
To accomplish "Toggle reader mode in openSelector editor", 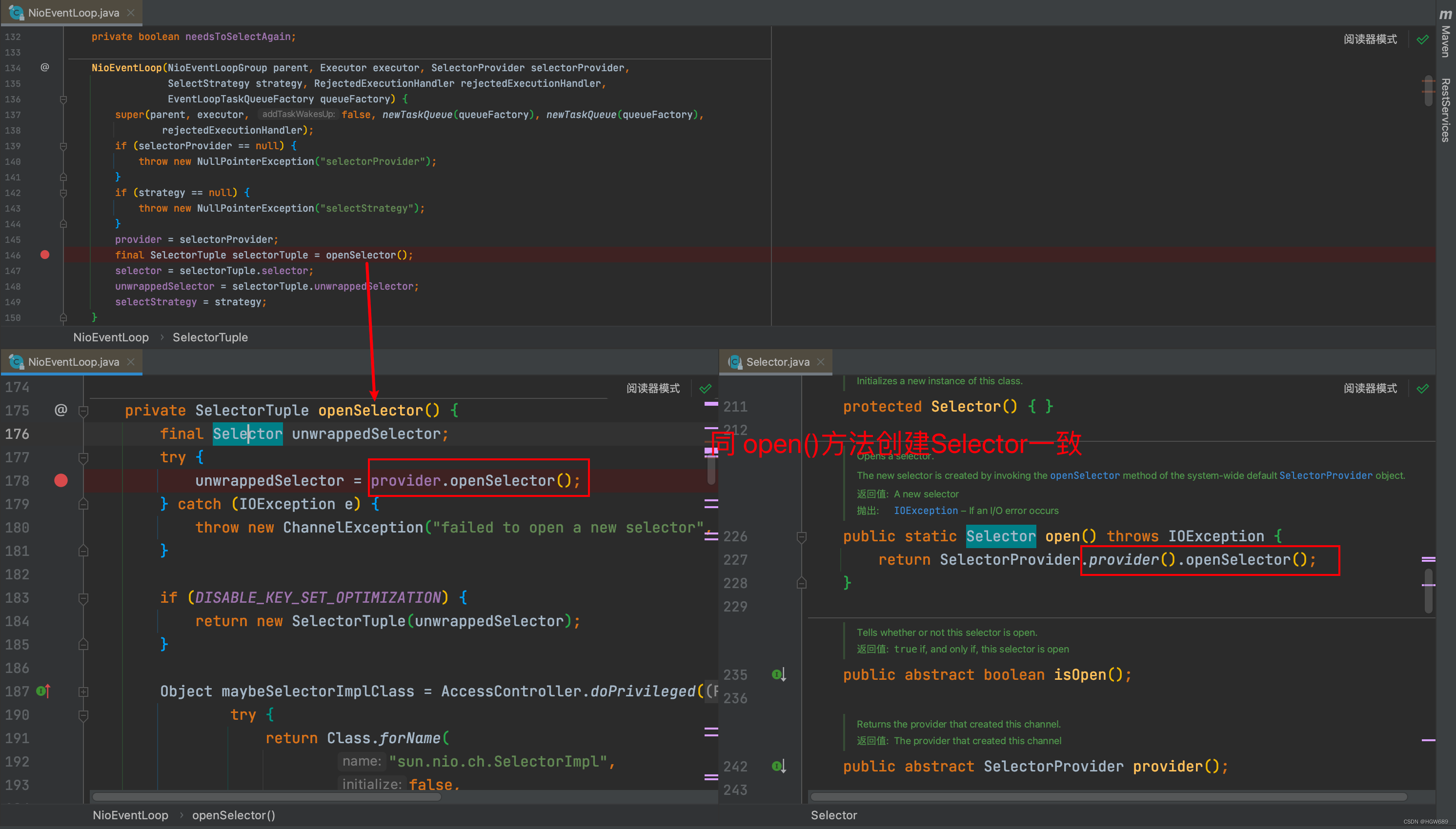I will [653, 388].
